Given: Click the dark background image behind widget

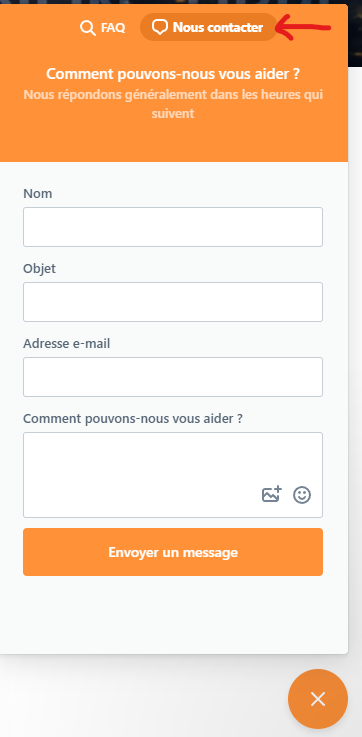Looking at the screenshot, I should tap(355, 33).
